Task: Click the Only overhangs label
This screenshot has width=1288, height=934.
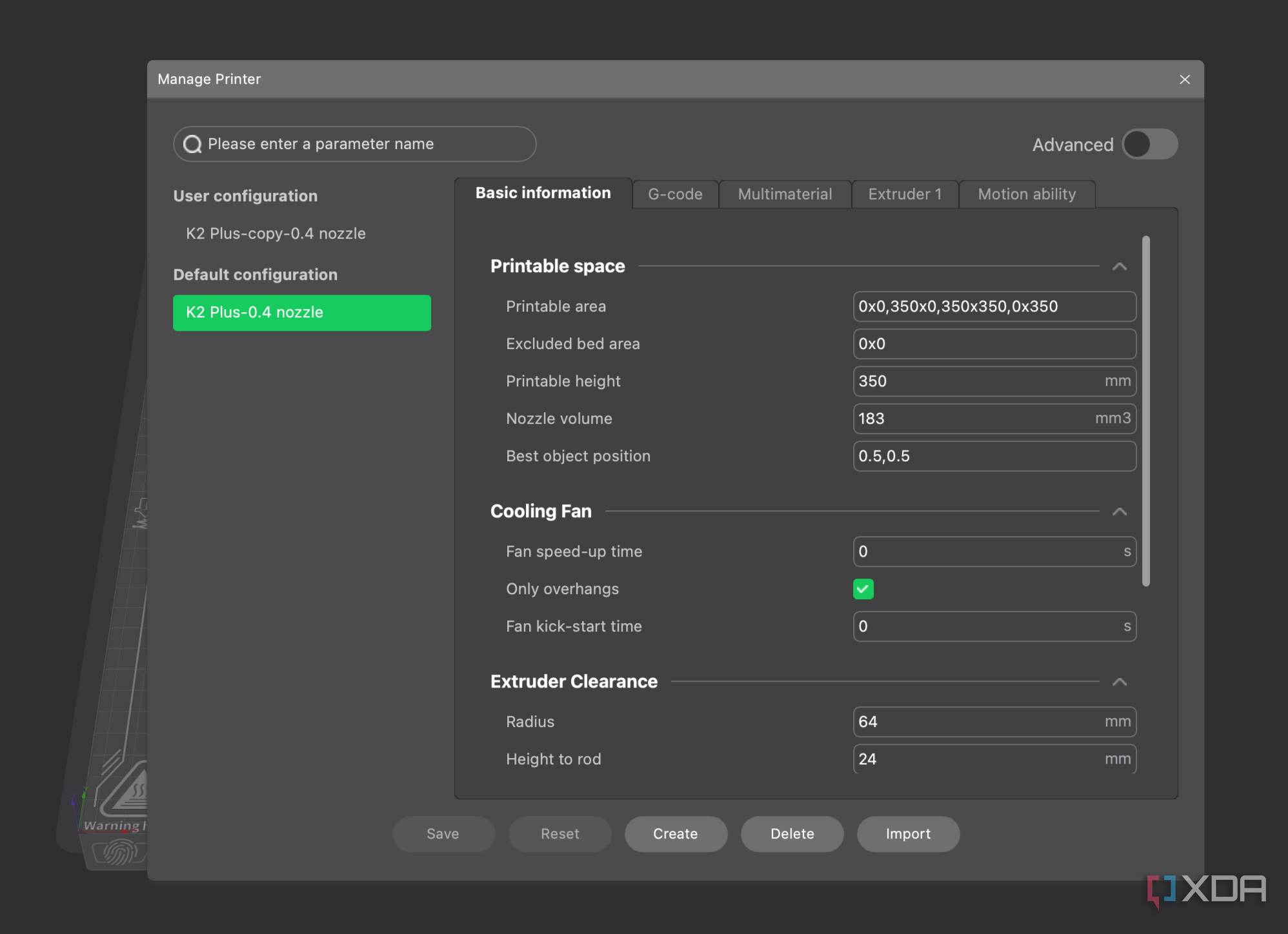Action: (562, 589)
